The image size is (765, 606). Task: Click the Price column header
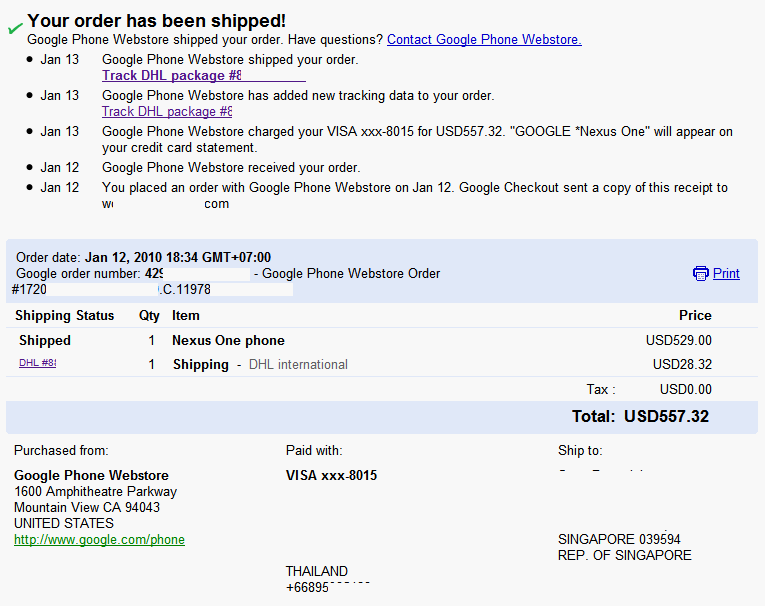695,316
